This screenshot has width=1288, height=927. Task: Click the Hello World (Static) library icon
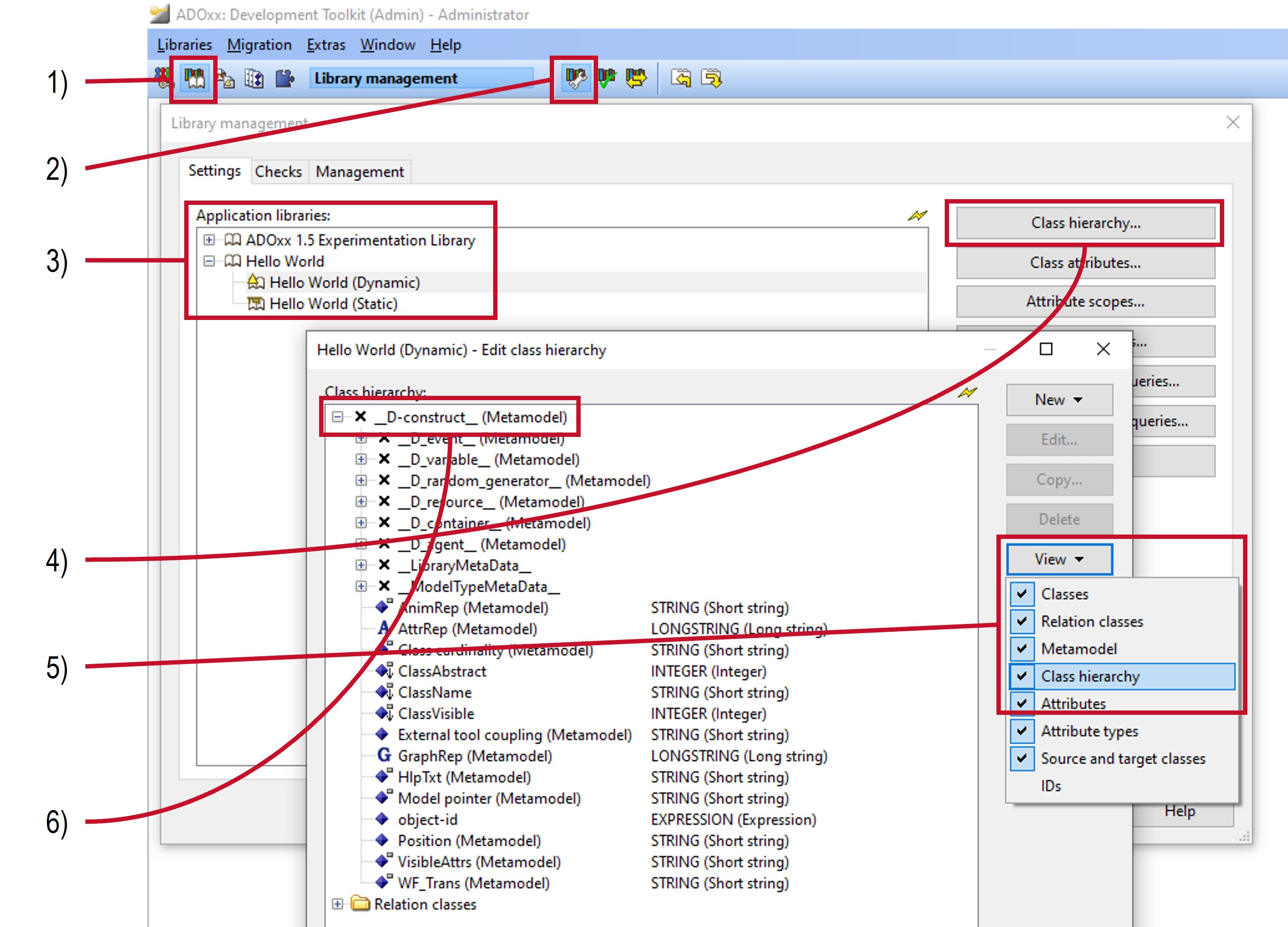(256, 304)
